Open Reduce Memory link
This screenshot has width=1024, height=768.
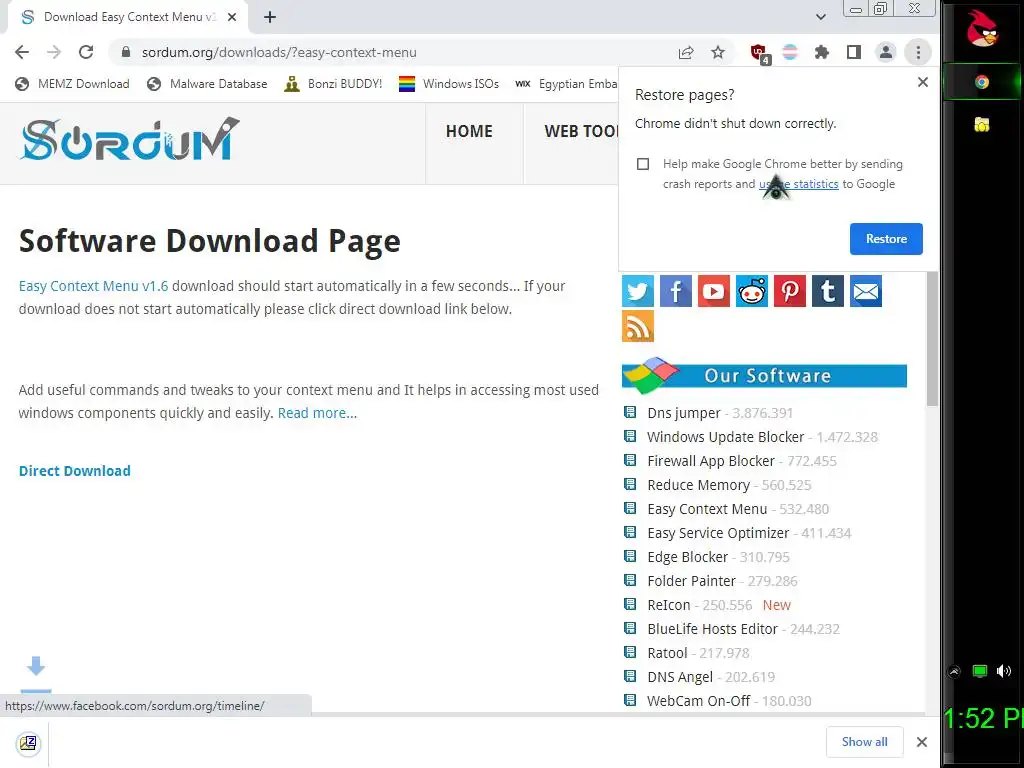point(698,485)
